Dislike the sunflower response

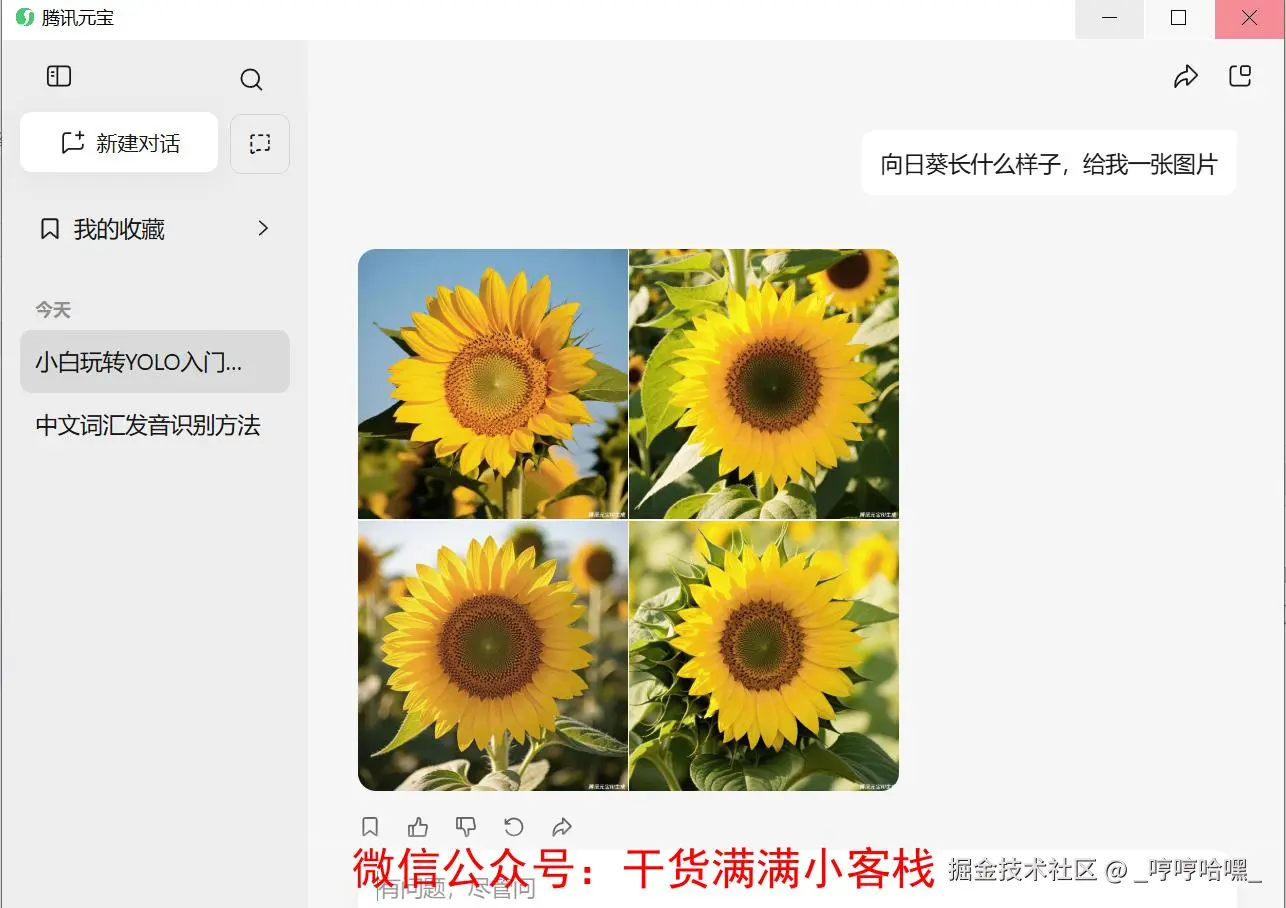click(x=465, y=826)
